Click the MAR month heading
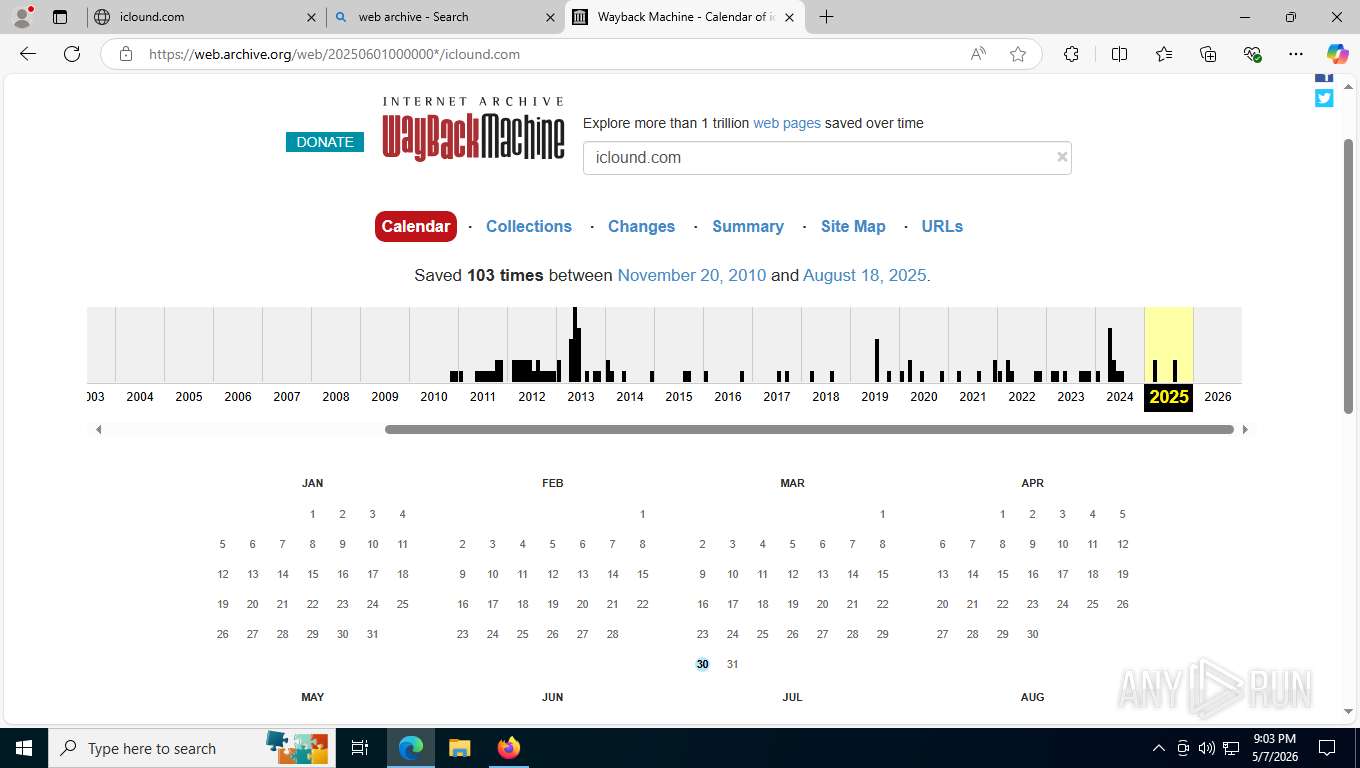This screenshot has width=1360, height=768. (x=792, y=483)
